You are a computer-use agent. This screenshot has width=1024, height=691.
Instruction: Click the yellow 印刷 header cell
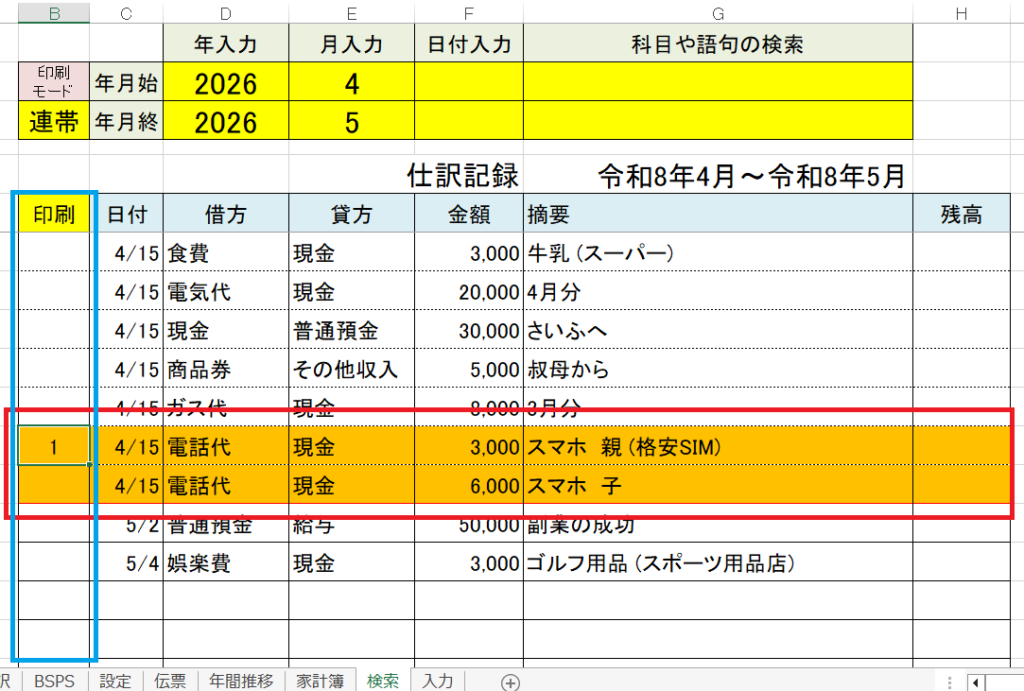point(54,214)
